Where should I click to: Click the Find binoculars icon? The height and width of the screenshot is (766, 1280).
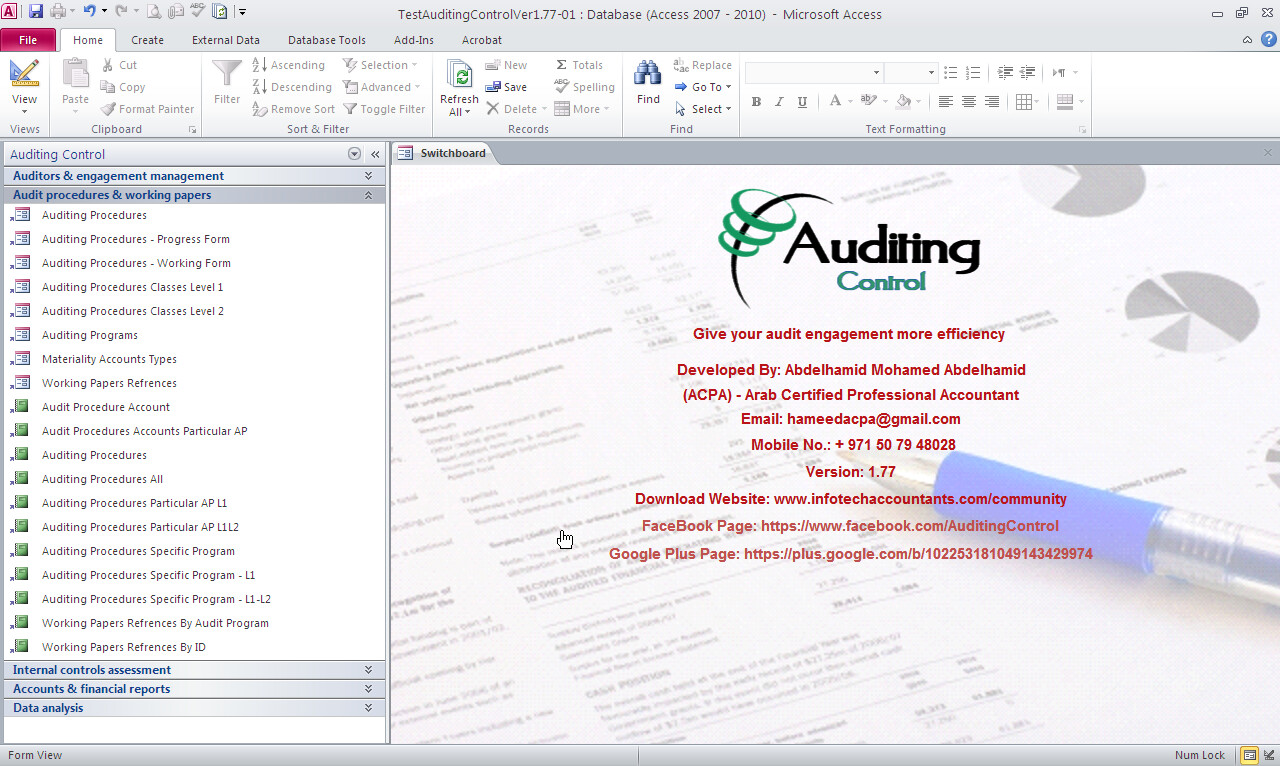648,75
